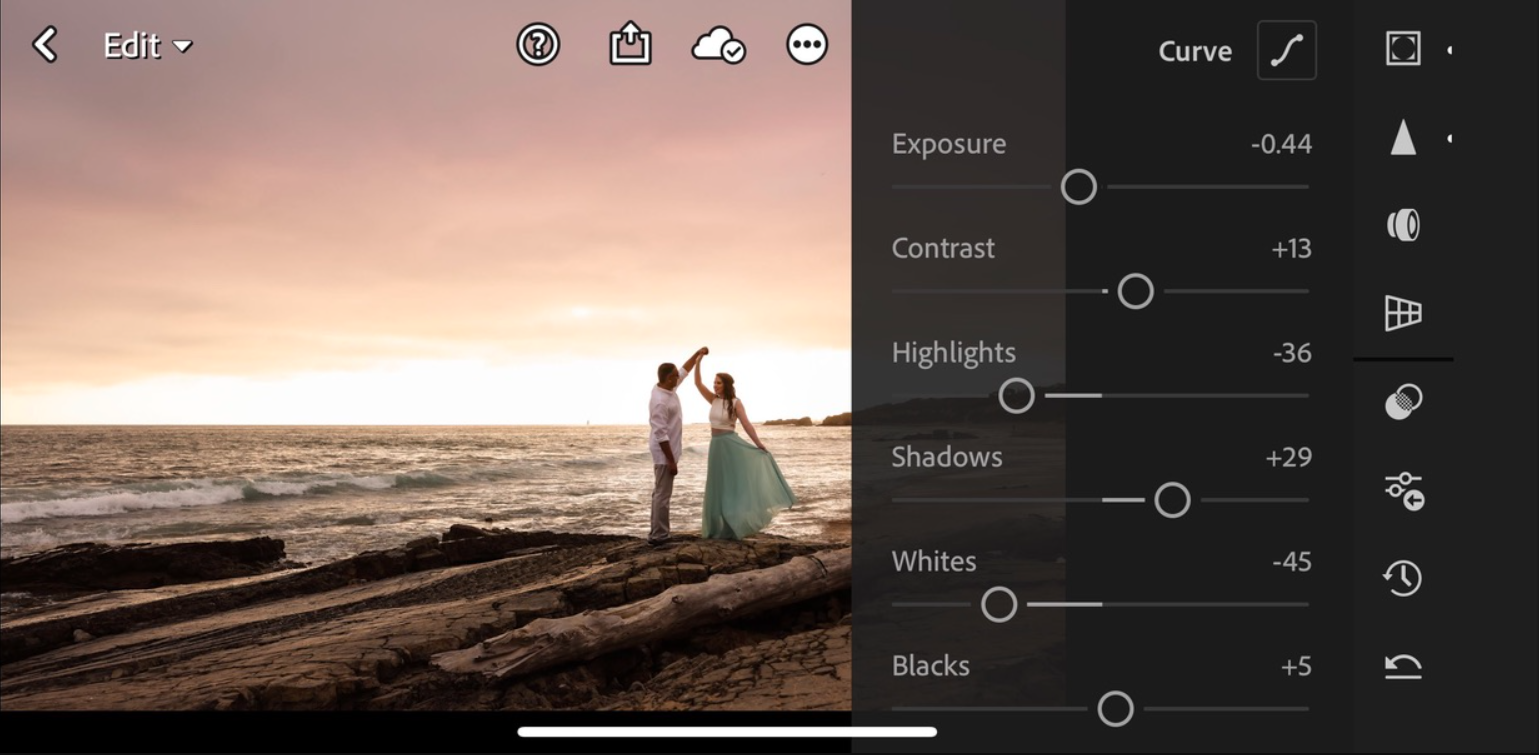Tap the share export icon
The image size is (1539, 755).
pyautogui.click(x=630, y=45)
